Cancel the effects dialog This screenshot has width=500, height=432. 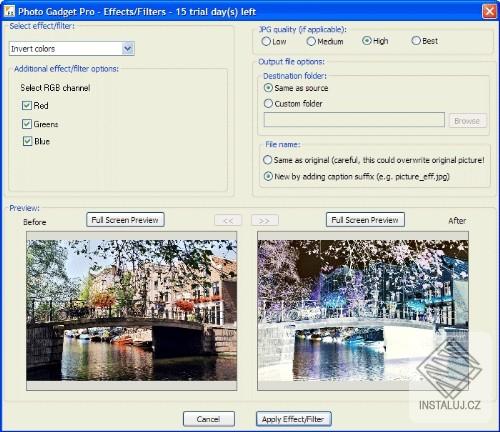coord(209,419)
